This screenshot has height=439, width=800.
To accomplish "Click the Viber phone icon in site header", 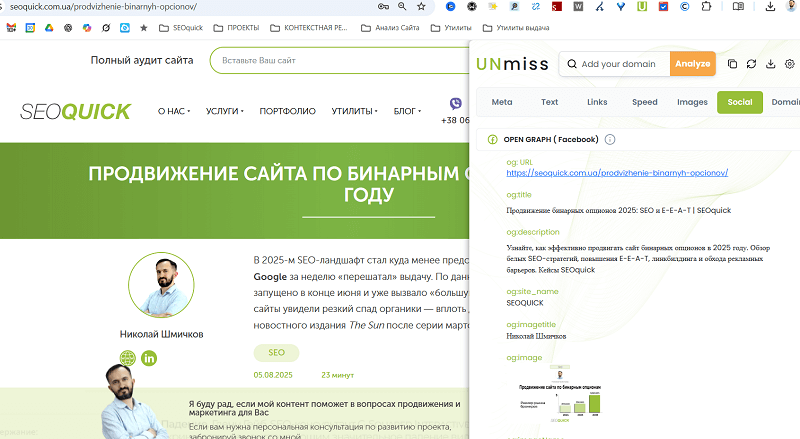I will [x=456, y=104].
